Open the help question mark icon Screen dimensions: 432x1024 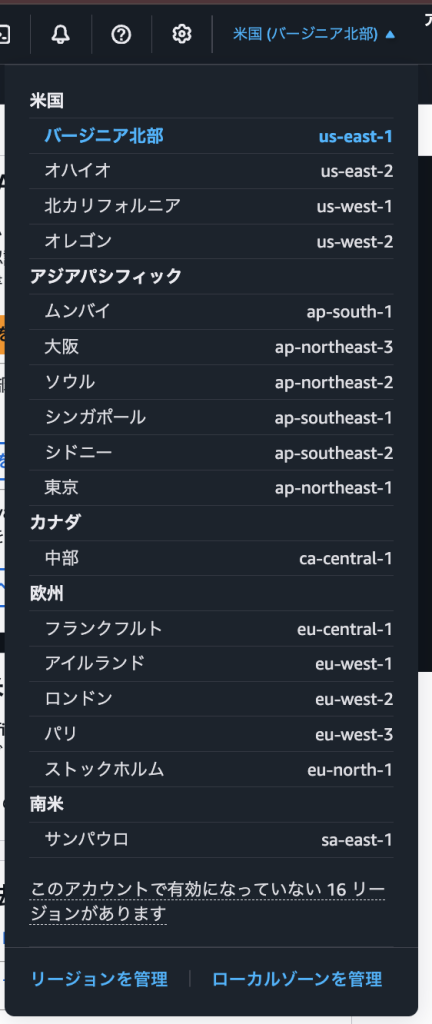click(x=121, y=34)
